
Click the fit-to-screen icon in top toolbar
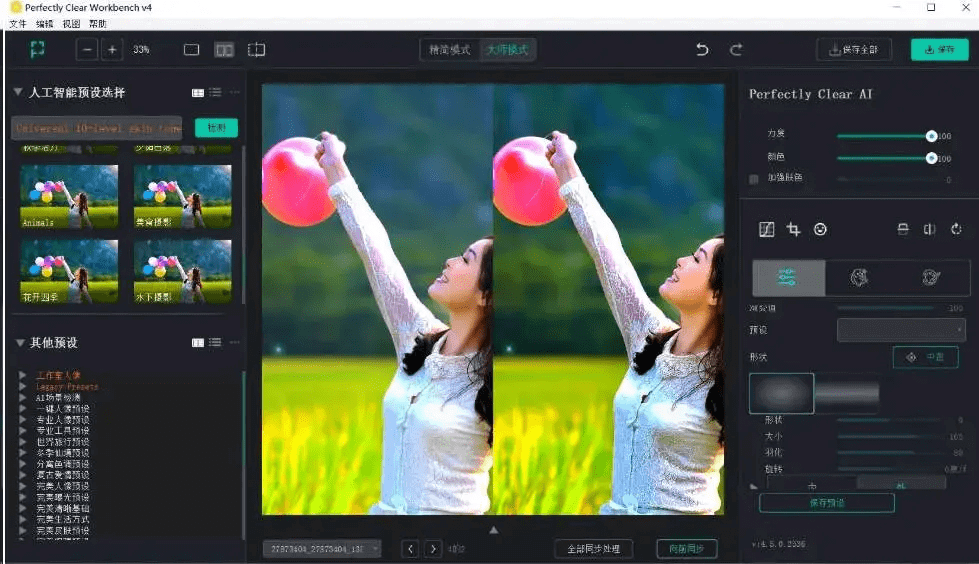pos(37,49)
